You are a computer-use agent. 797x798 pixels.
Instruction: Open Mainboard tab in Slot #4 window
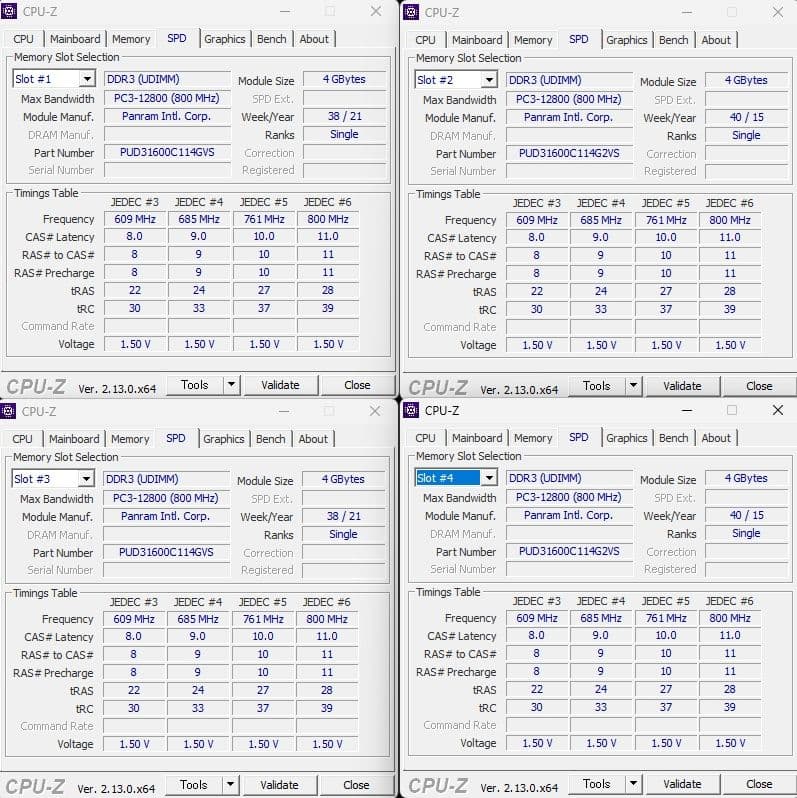[477, 438]
